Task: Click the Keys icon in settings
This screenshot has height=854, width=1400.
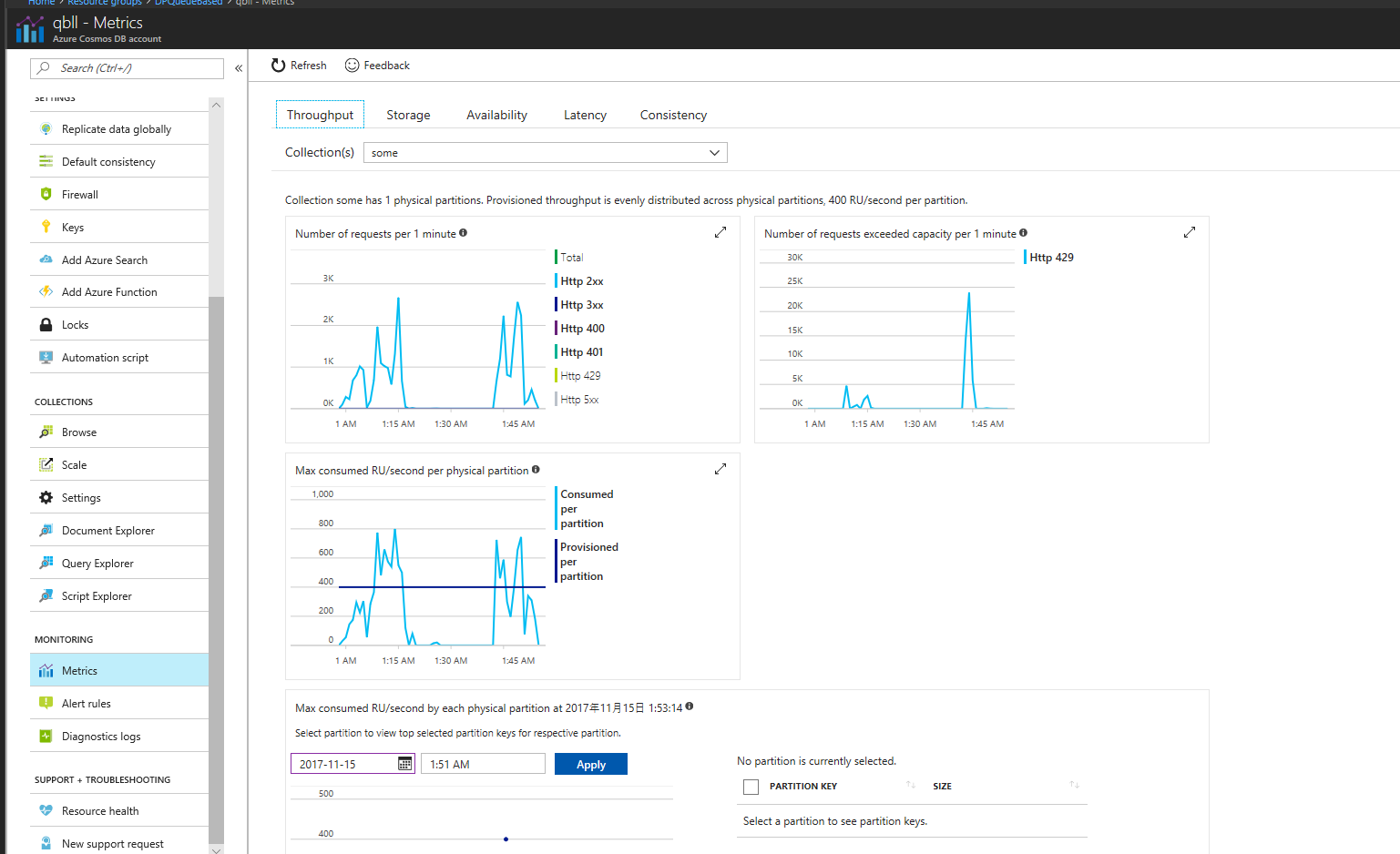Action: (x=46, y=226)
